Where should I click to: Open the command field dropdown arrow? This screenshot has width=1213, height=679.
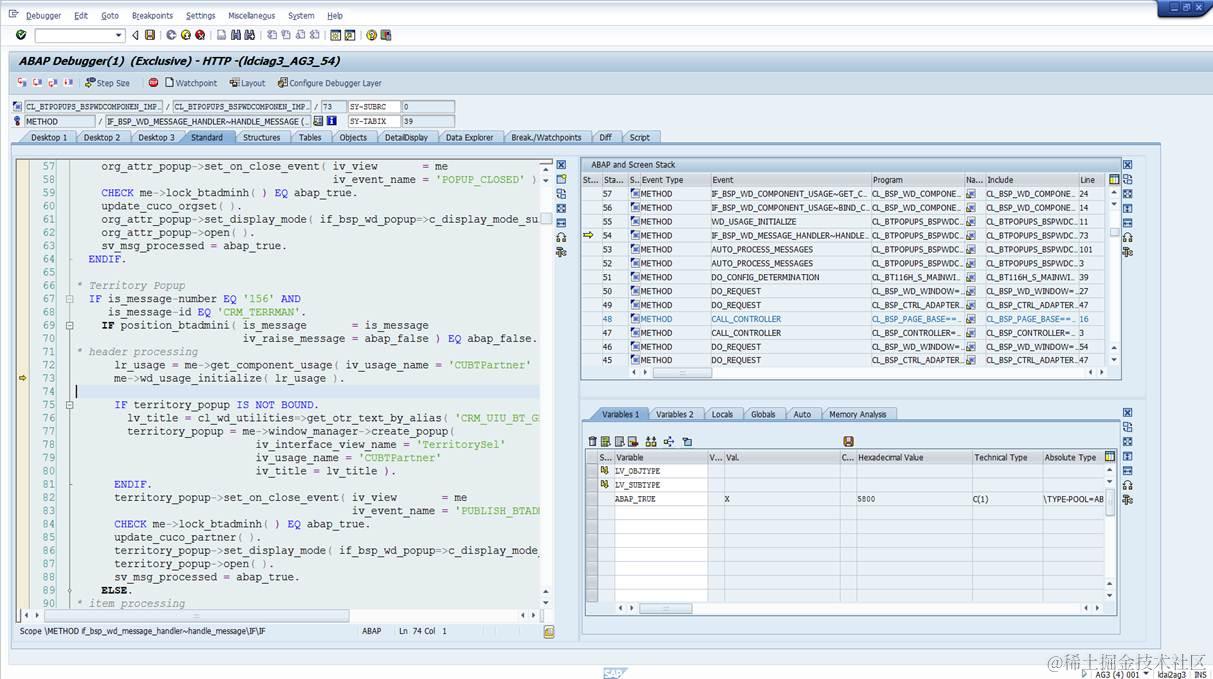click(119, 36)
